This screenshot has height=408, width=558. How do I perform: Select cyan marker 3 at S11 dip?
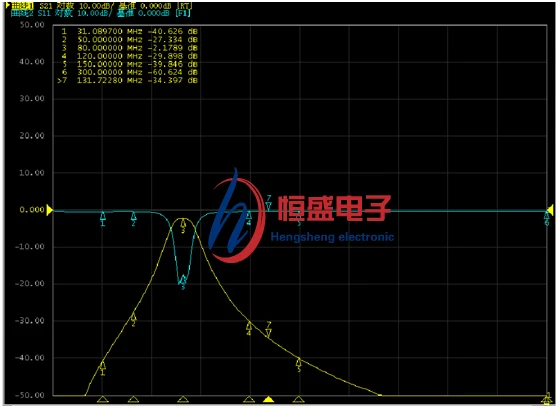(x=183, y=282)
